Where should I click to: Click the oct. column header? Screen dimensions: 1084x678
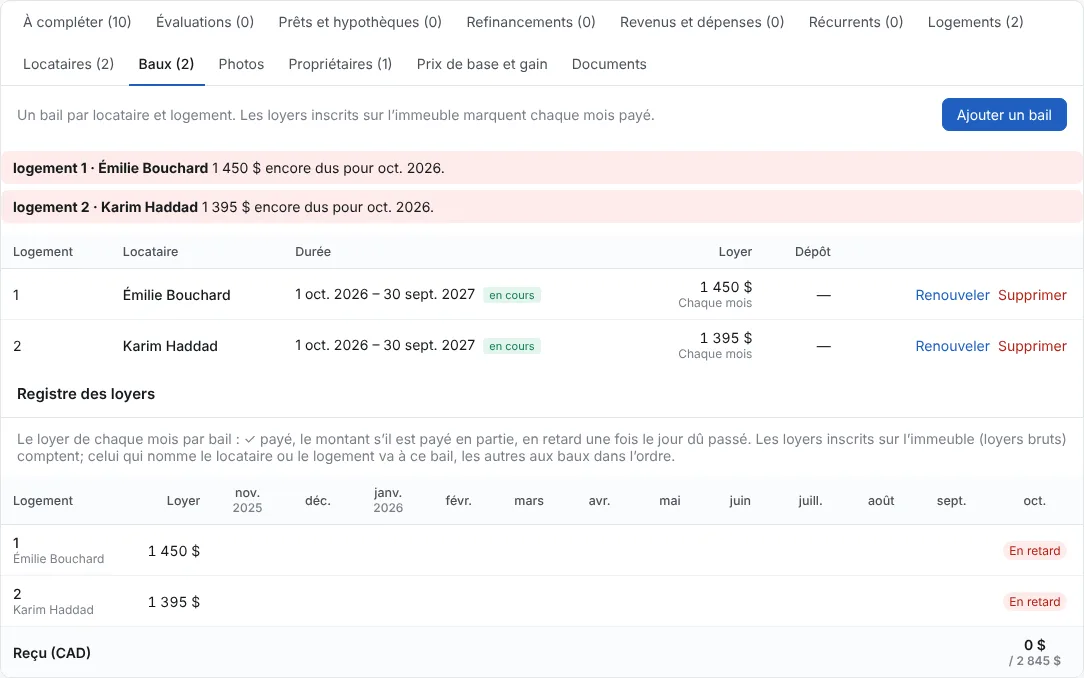(x=1034, y=500)
